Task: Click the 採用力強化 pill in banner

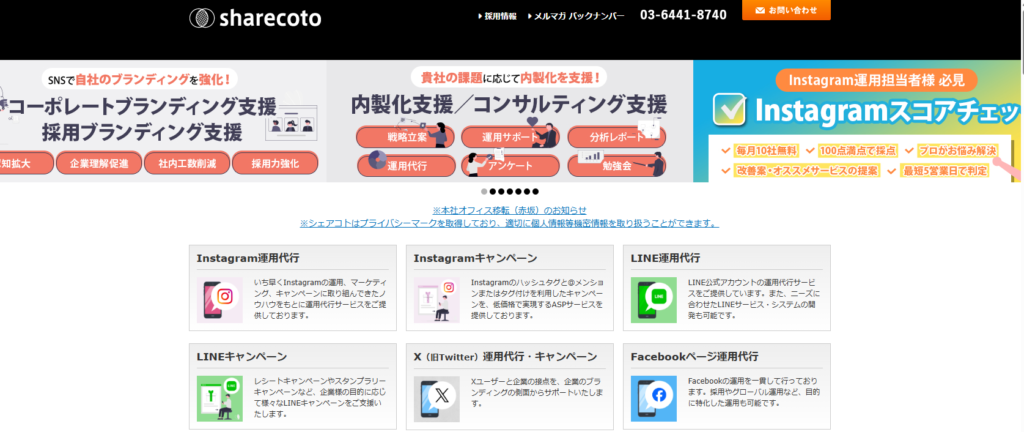Action: click(275, 163)
